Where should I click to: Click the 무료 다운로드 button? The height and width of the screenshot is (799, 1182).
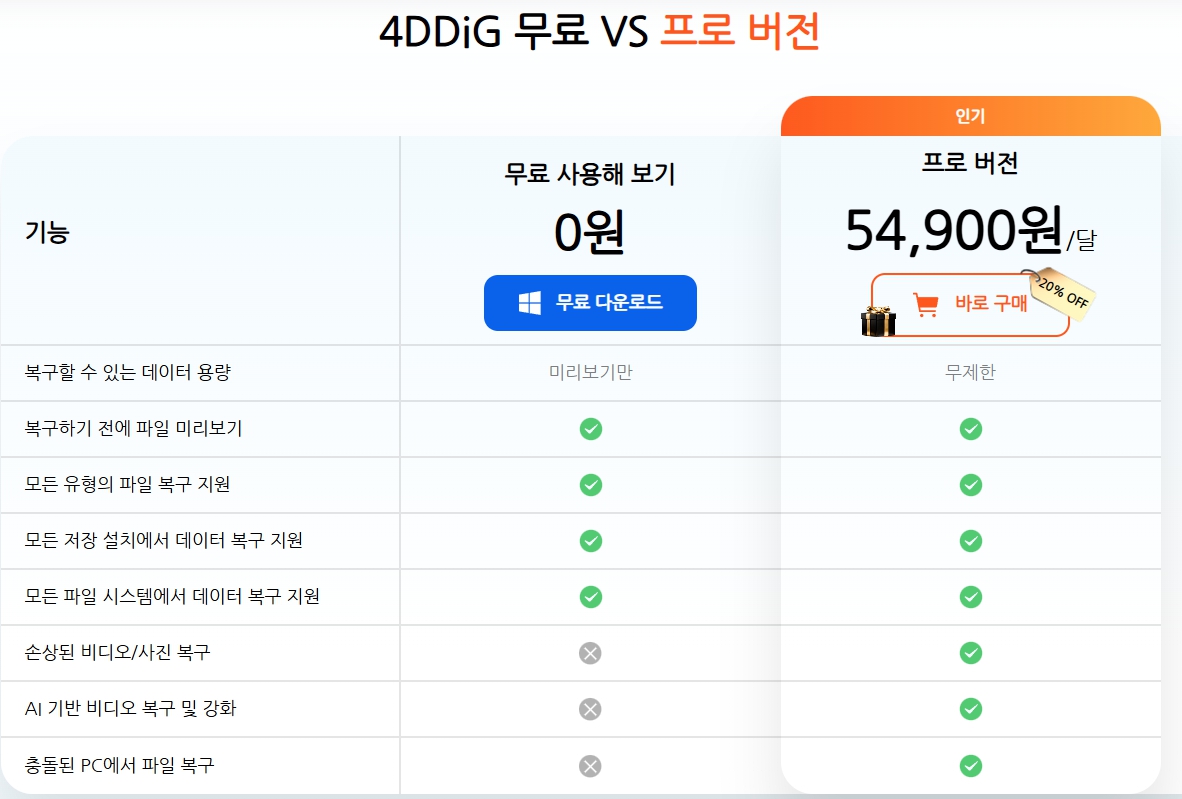pyautogui.click(x=590, y=303)
